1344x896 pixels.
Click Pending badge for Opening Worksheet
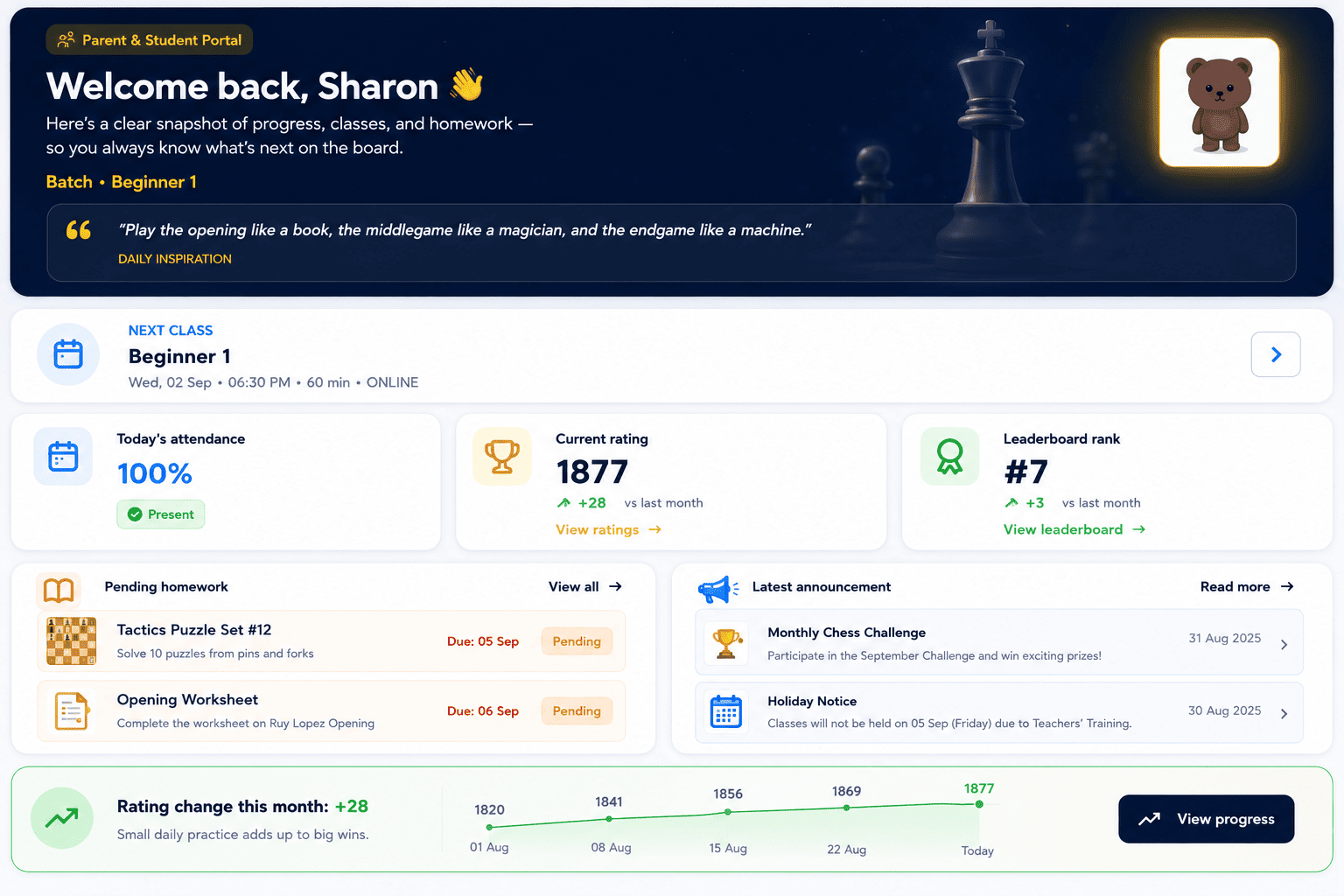pyautogui.click(x=577, y=711)
